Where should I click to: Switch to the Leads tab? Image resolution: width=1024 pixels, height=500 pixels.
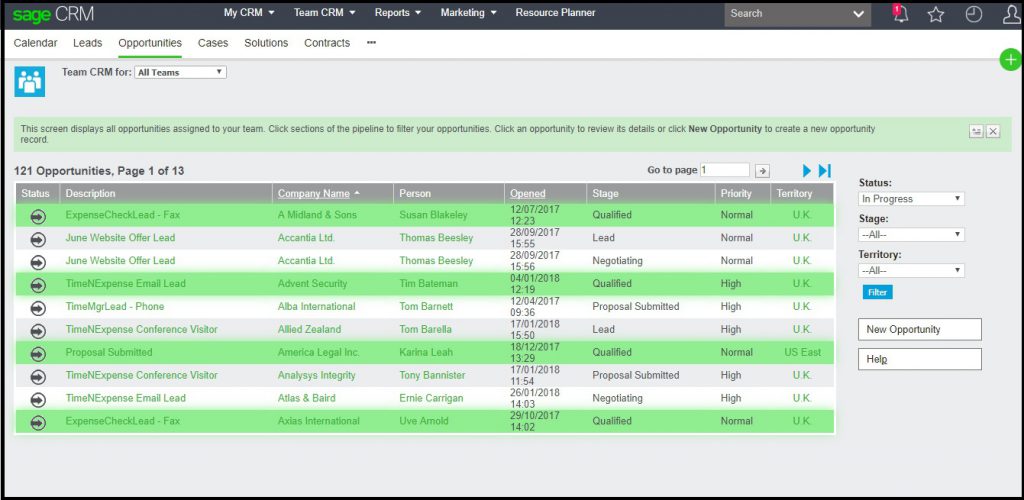click(88, 43)
